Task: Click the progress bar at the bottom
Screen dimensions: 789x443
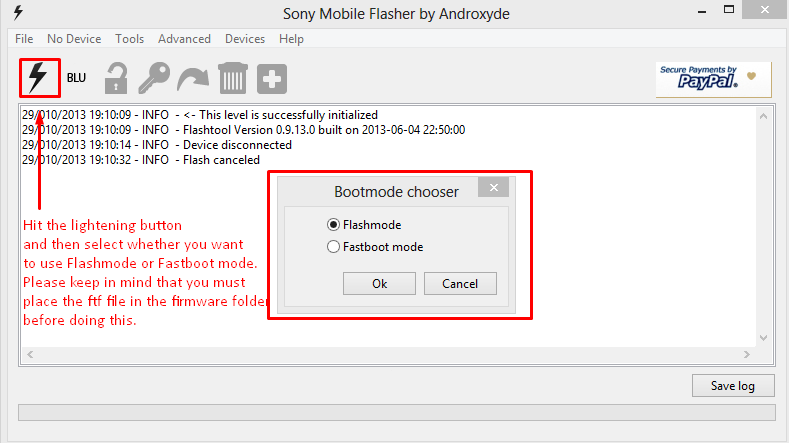Action: [397, 412]
